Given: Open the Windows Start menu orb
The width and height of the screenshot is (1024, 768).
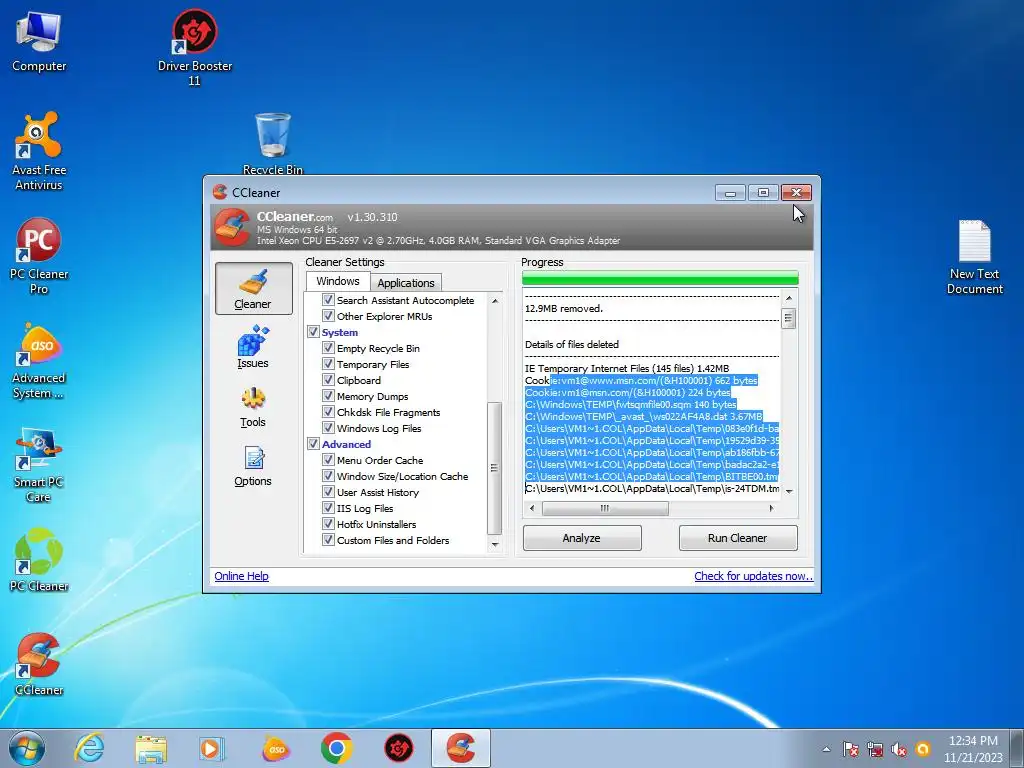Looking at the screenshot, I should click(x=27, y=748).
